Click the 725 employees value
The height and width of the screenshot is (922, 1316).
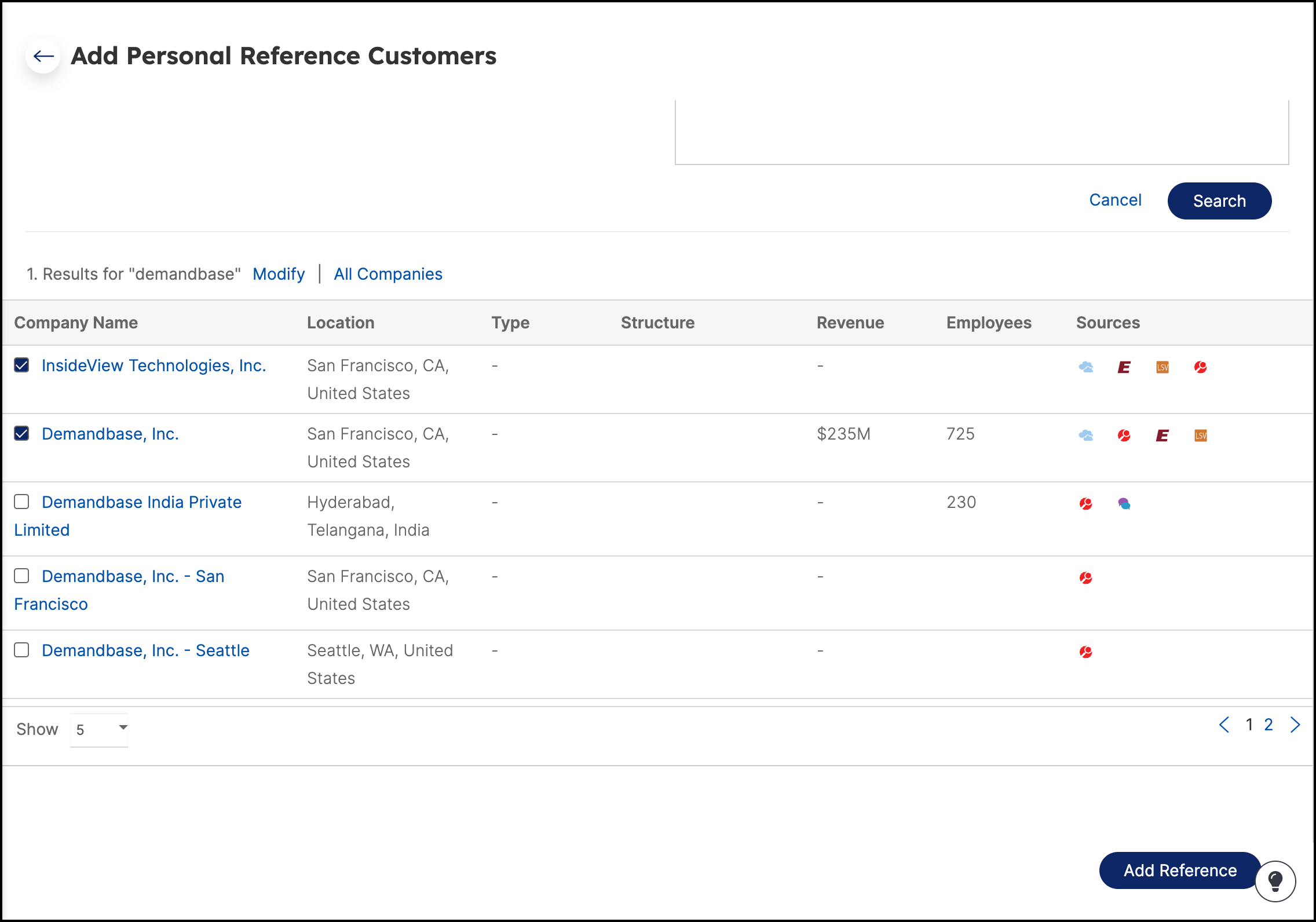pos(960,434)
